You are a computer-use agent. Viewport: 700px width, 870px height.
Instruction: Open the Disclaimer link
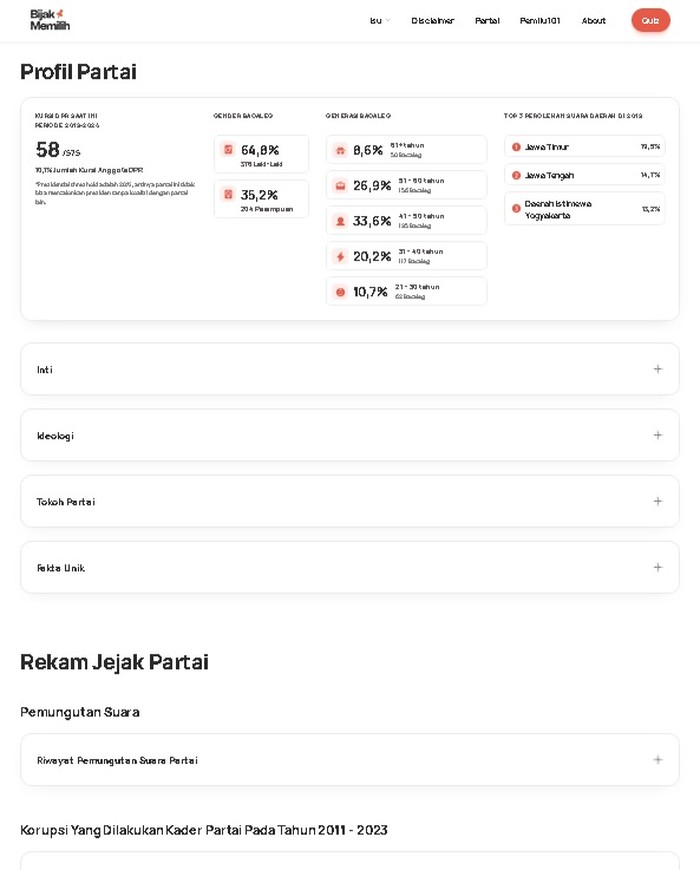coord(432,21)
